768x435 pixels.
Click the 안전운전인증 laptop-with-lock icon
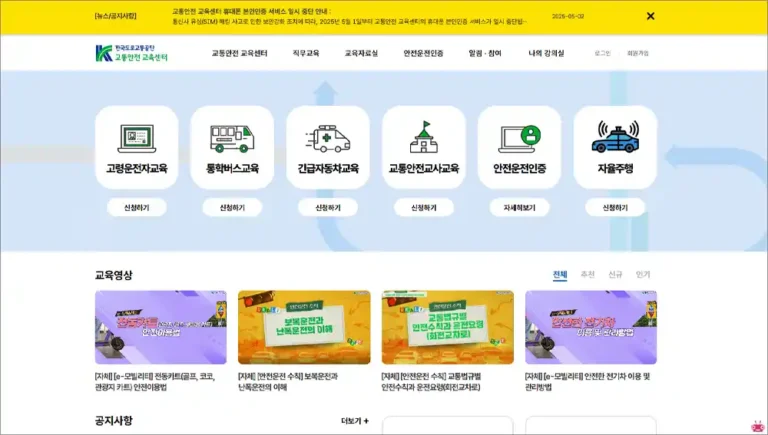(519, 139)
